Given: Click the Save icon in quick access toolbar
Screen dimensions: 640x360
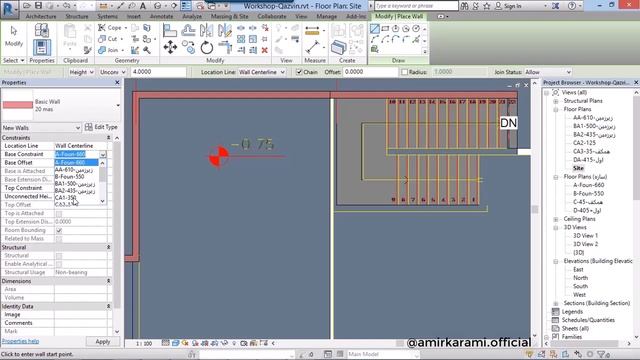Looking at the screenshot, I should pos(38,6).
